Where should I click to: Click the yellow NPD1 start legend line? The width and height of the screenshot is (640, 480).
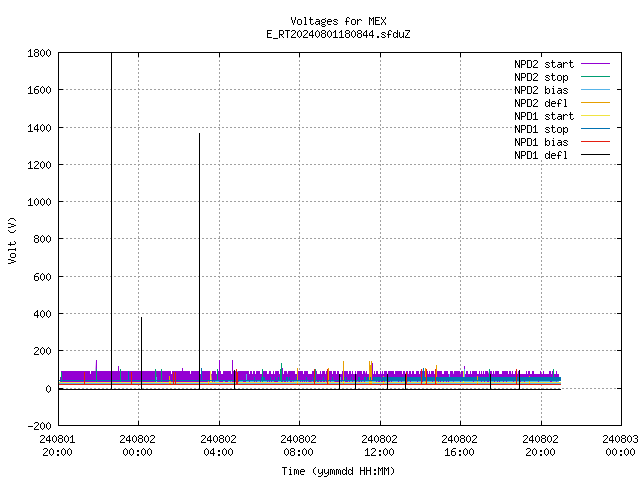click(595, 116)
